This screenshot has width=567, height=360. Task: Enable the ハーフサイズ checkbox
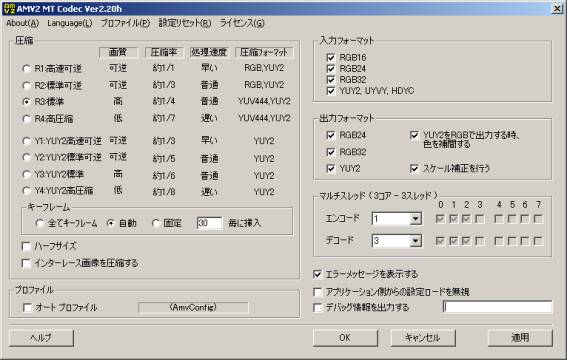pos(26,247)
